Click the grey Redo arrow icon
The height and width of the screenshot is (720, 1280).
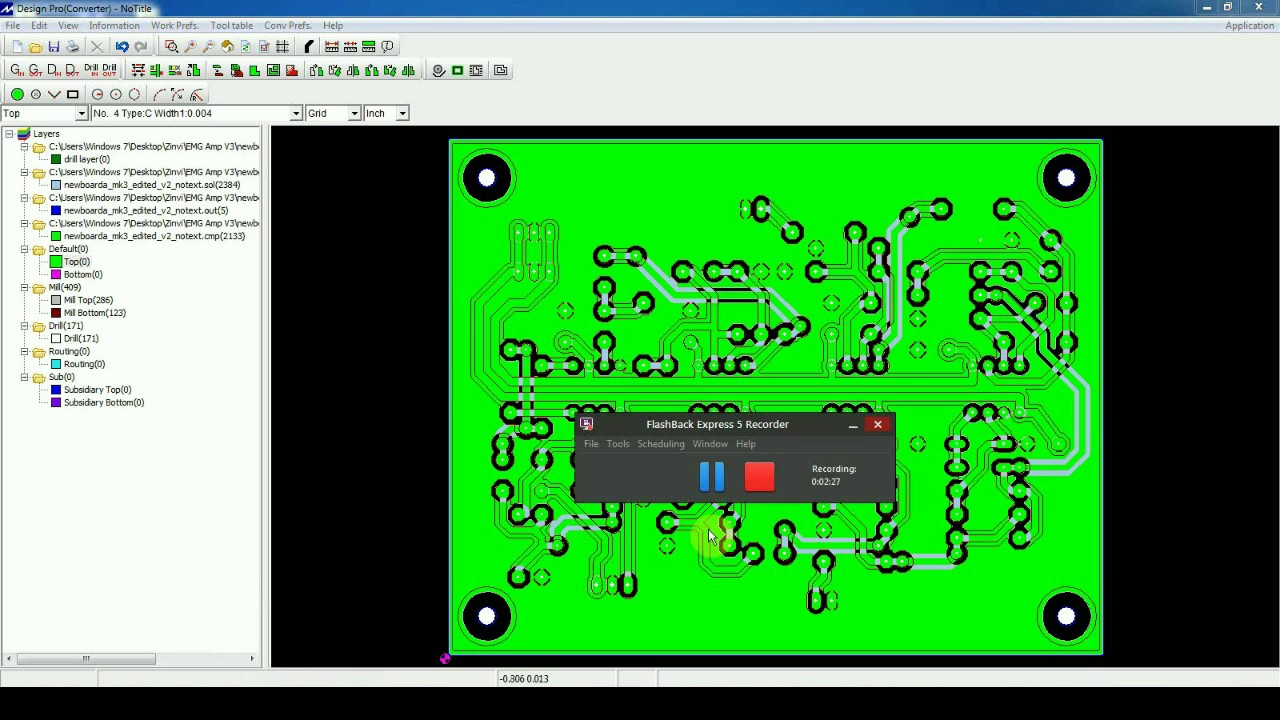[141, 47]
